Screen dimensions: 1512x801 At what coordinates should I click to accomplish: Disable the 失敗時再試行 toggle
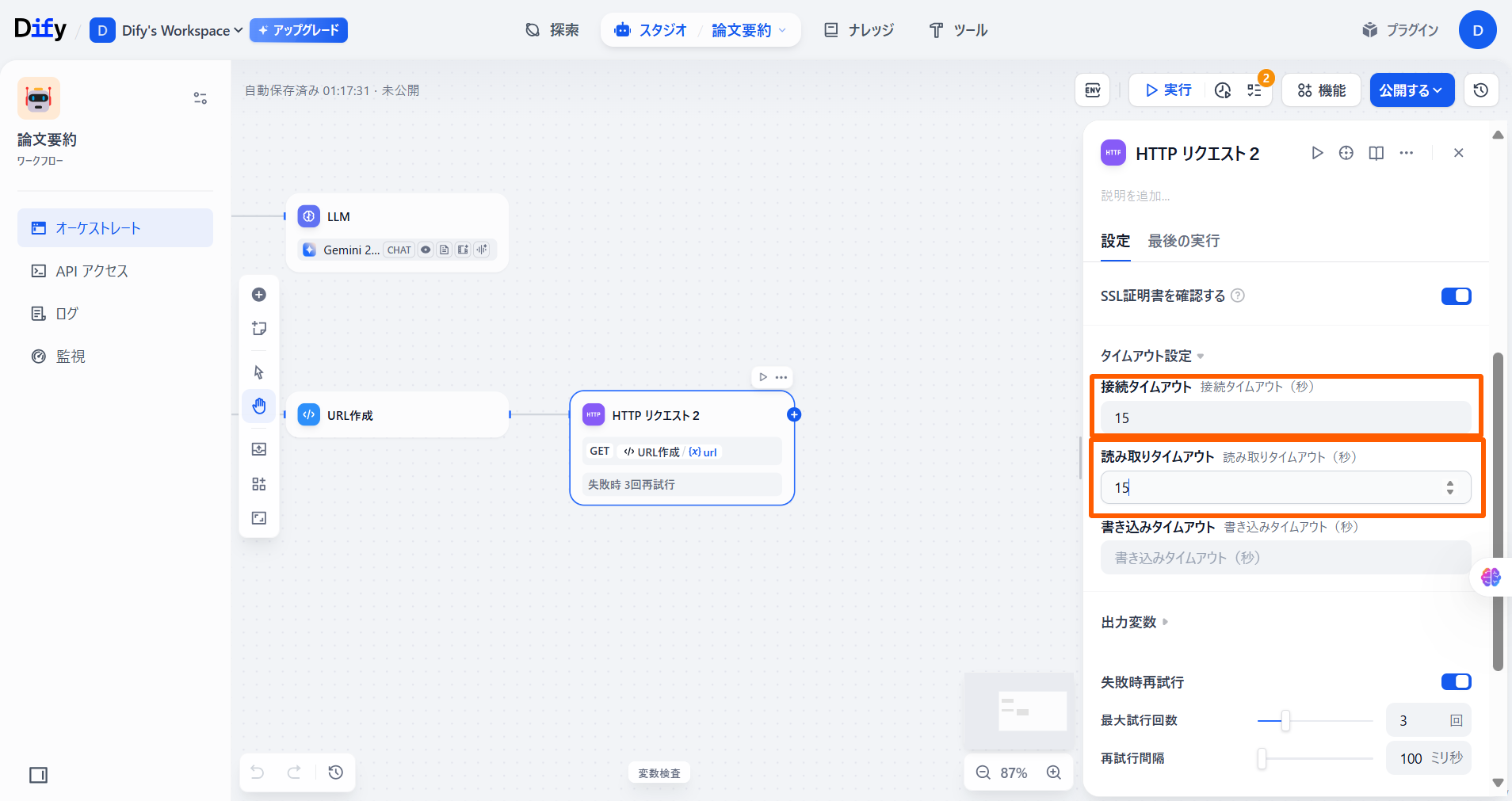coord(1456,682)
